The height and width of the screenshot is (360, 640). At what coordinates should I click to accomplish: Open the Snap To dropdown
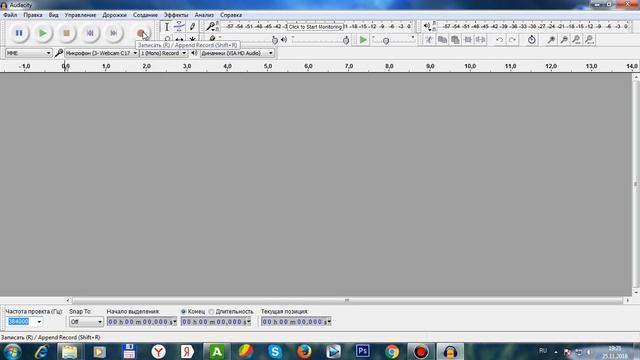tap(86, 322)
